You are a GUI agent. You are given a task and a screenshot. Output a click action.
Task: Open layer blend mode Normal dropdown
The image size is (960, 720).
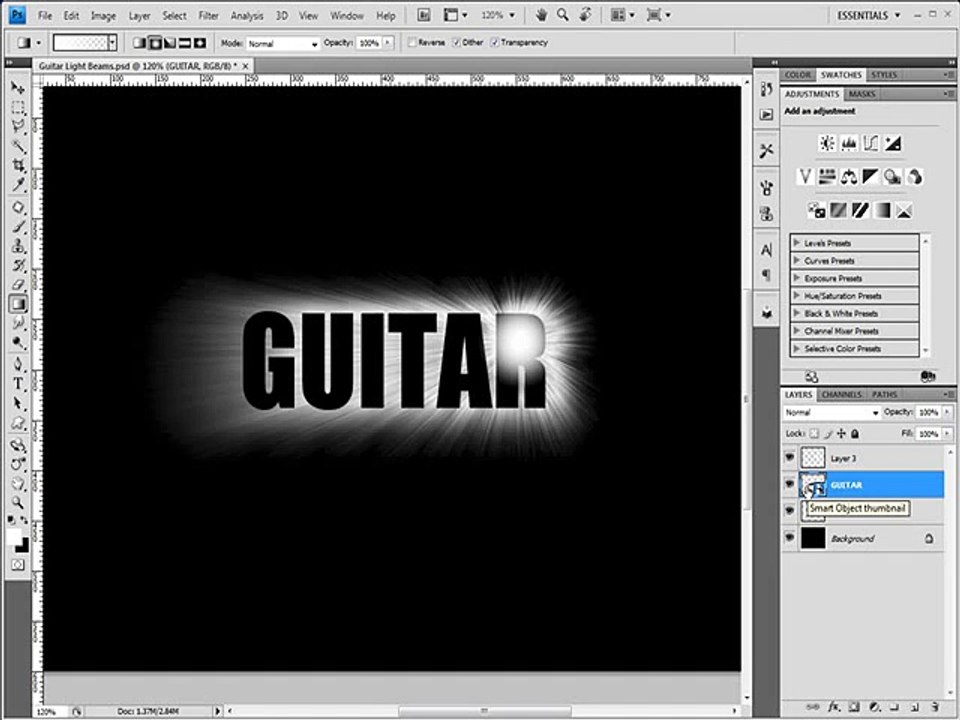tap(831, 413)
